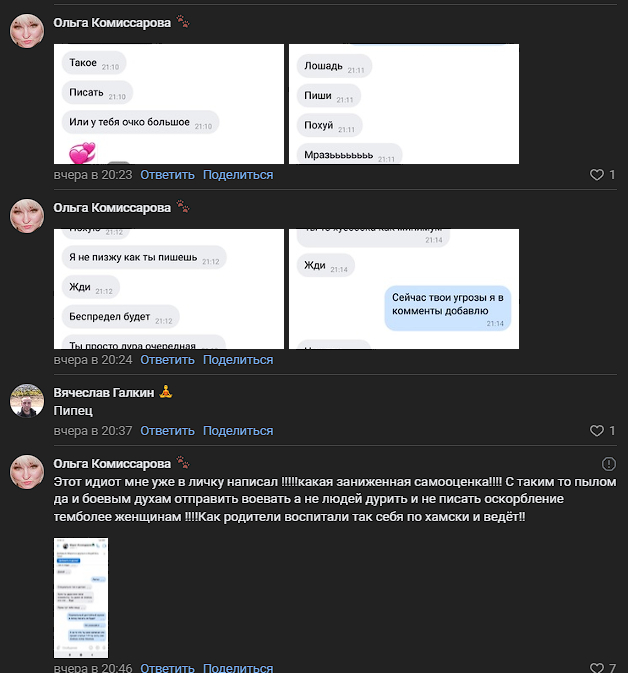This screenshot has width=628, height=673.
Task: Open the screenshot containing "Лошадь" message
Action: click(x=404, y=104)
